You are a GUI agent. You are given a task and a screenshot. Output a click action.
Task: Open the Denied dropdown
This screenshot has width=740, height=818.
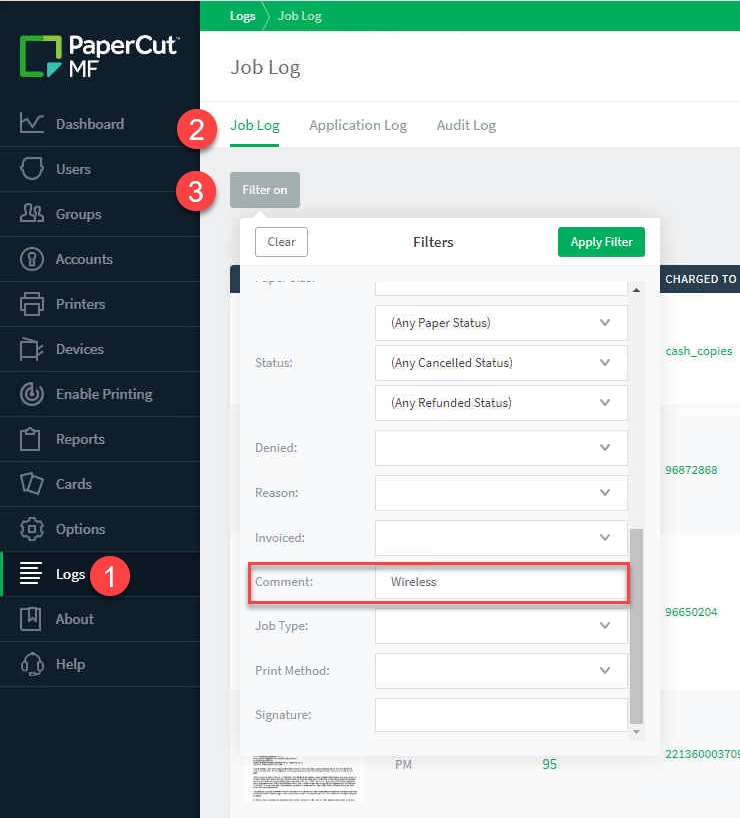click(x=501, y=448)
